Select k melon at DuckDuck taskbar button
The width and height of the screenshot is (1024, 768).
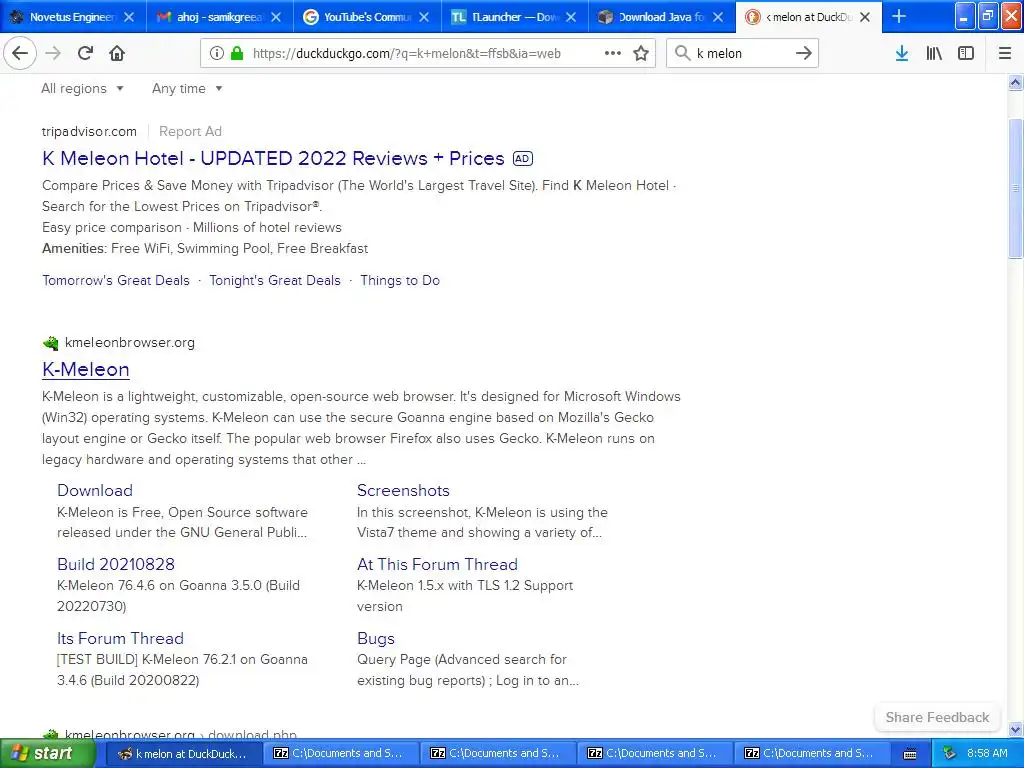tap(182, 754)
